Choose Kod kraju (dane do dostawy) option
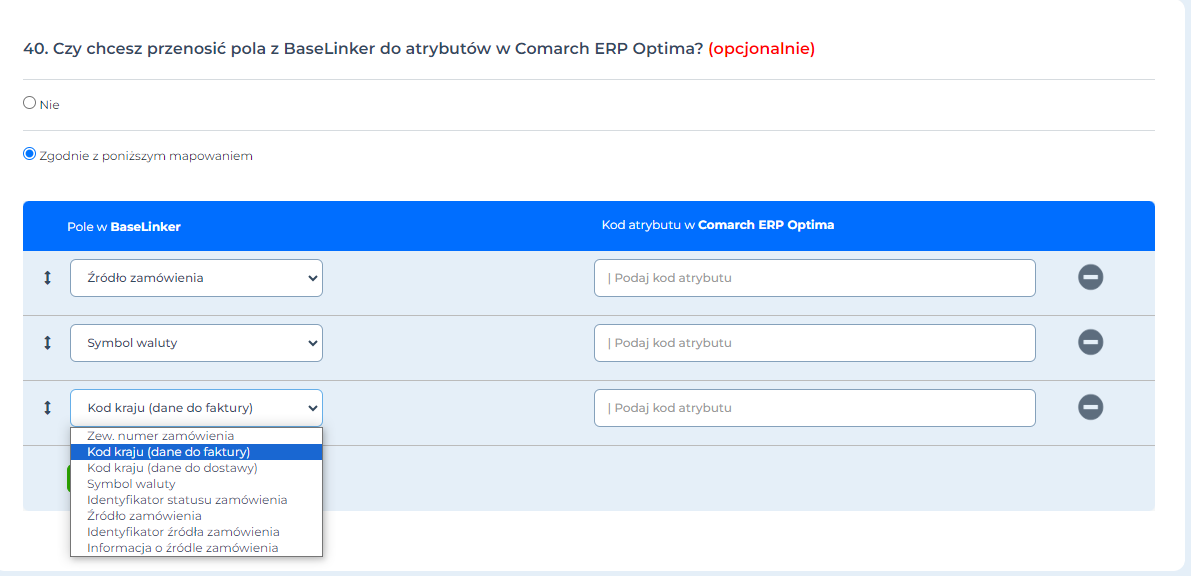 (172, 468)
